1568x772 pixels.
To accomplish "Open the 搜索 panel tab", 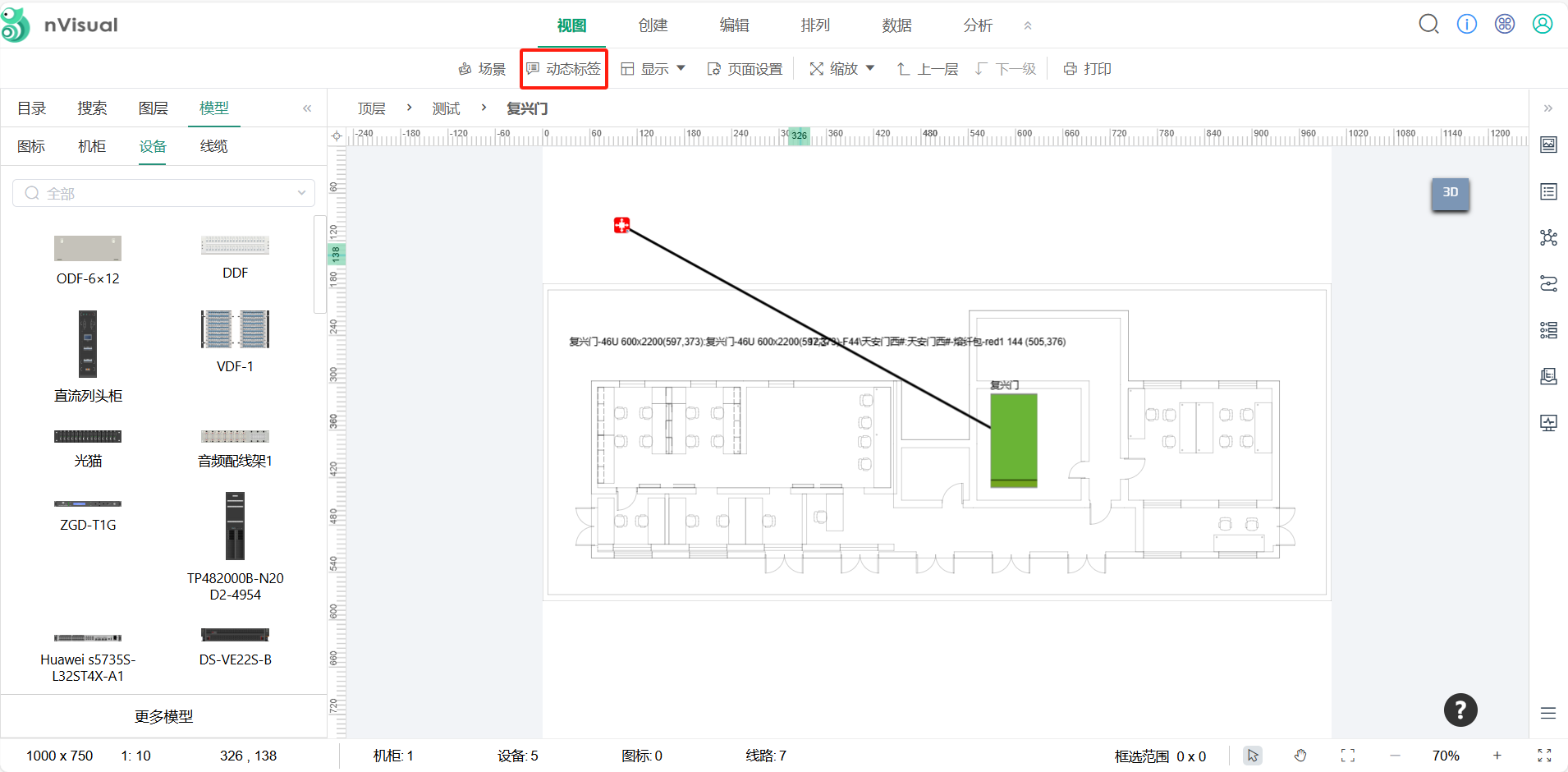I will click(92, 108).
